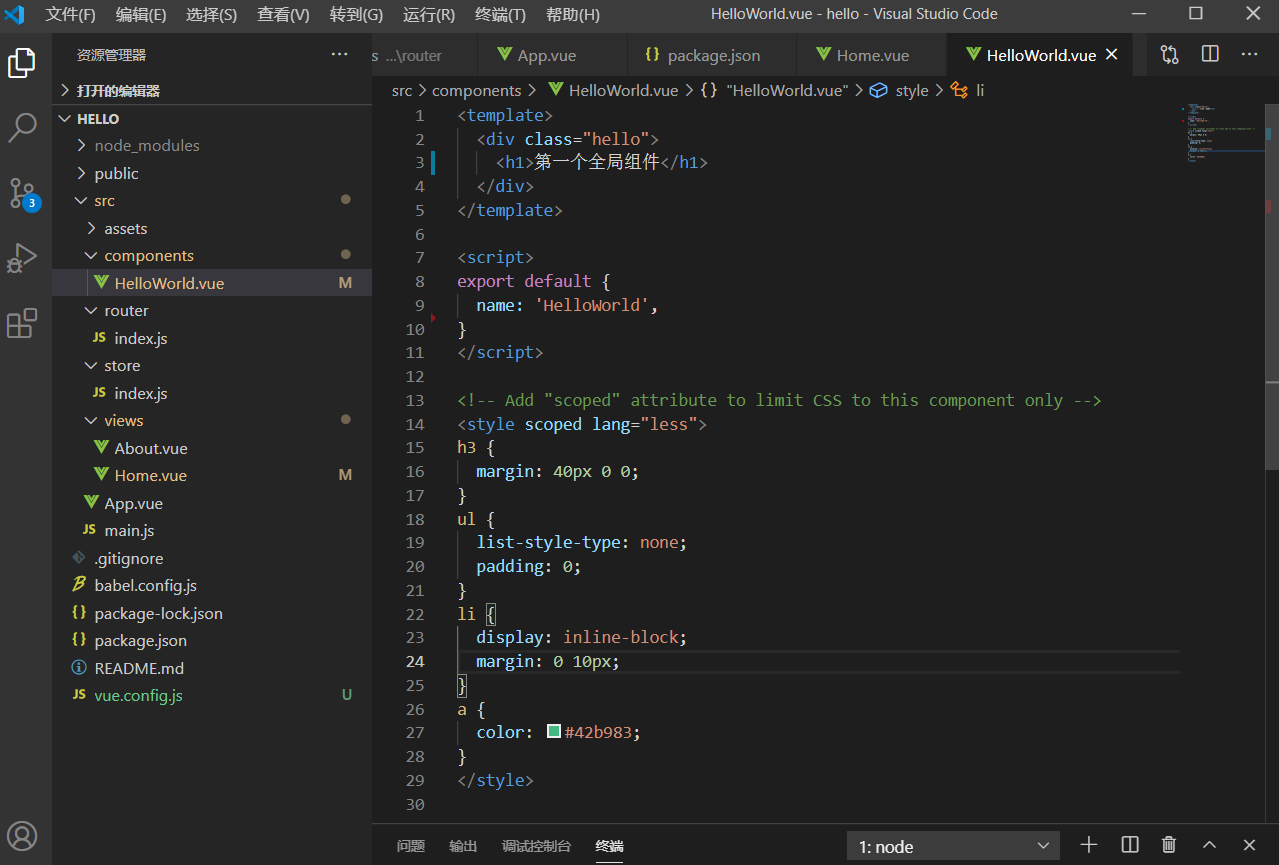Open the 终端(T) menu
Screen dimensions: 1279x865
click(x=500, y=14)
